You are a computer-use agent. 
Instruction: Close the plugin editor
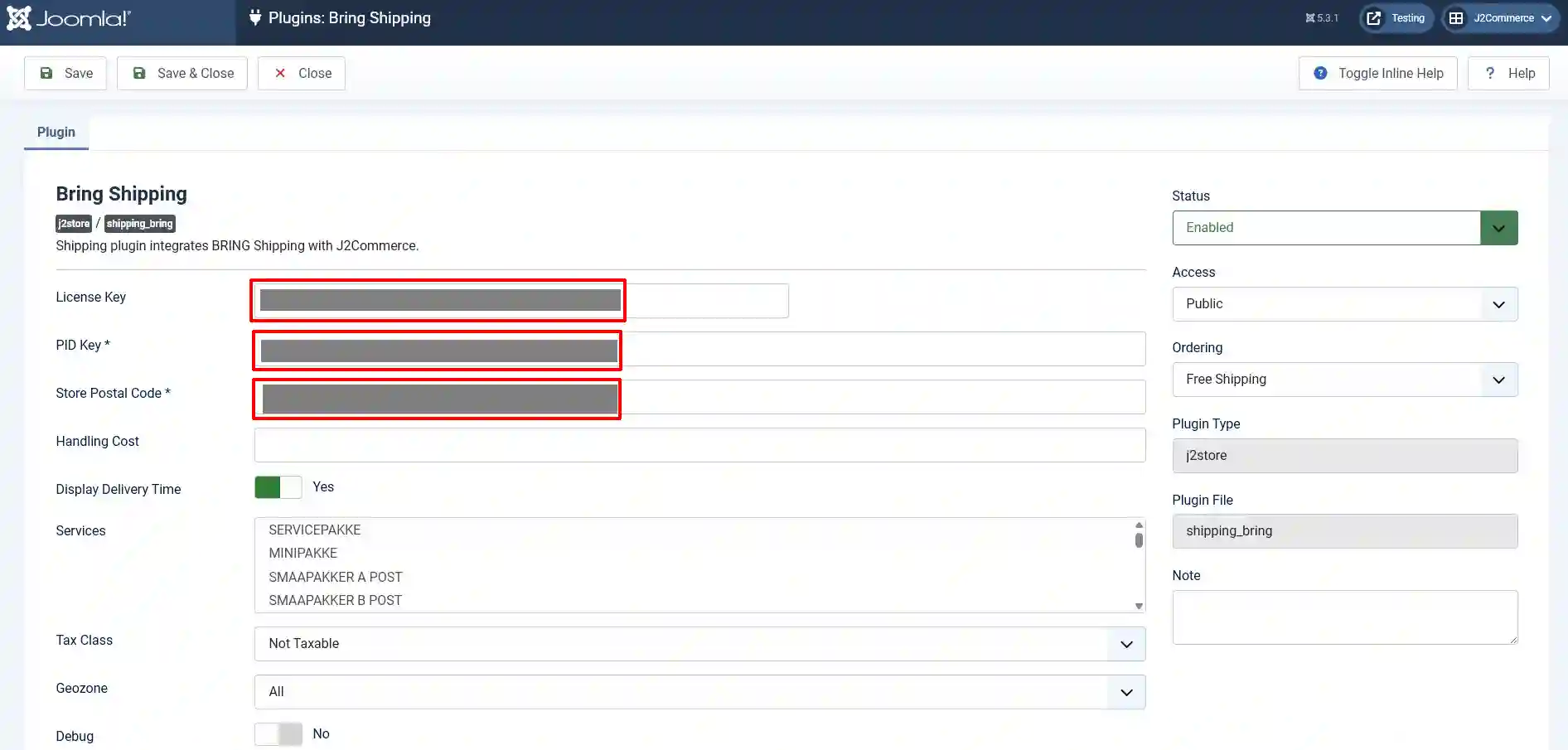[x=302, y=73]
